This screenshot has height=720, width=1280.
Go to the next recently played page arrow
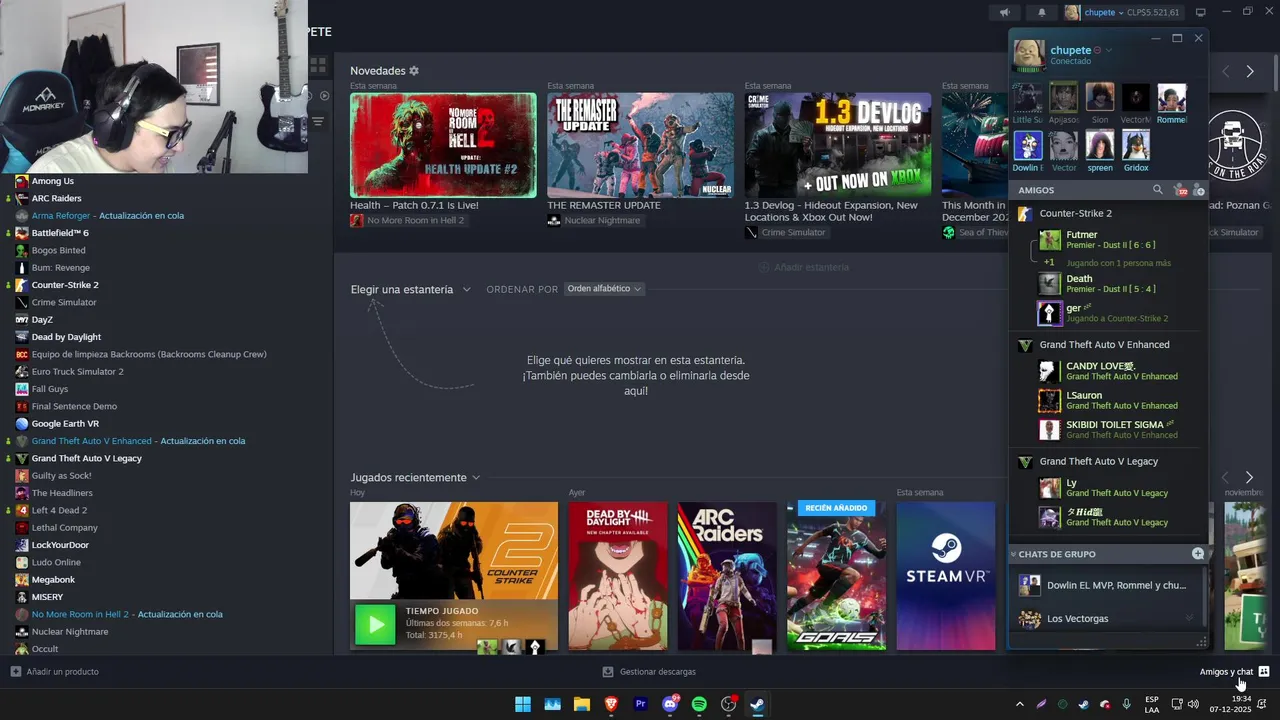1249,477
